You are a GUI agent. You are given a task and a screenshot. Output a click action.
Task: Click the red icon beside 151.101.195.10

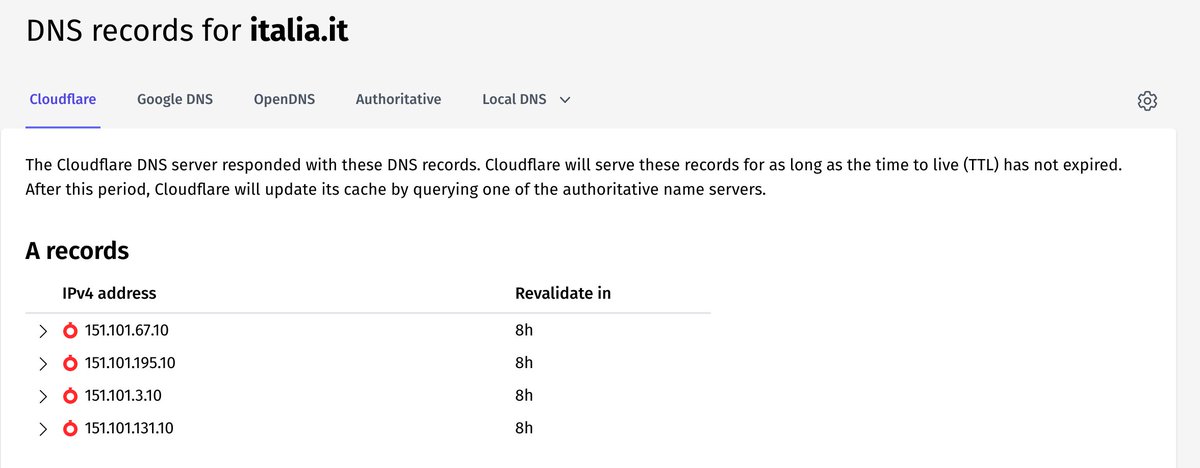[70, 363]
